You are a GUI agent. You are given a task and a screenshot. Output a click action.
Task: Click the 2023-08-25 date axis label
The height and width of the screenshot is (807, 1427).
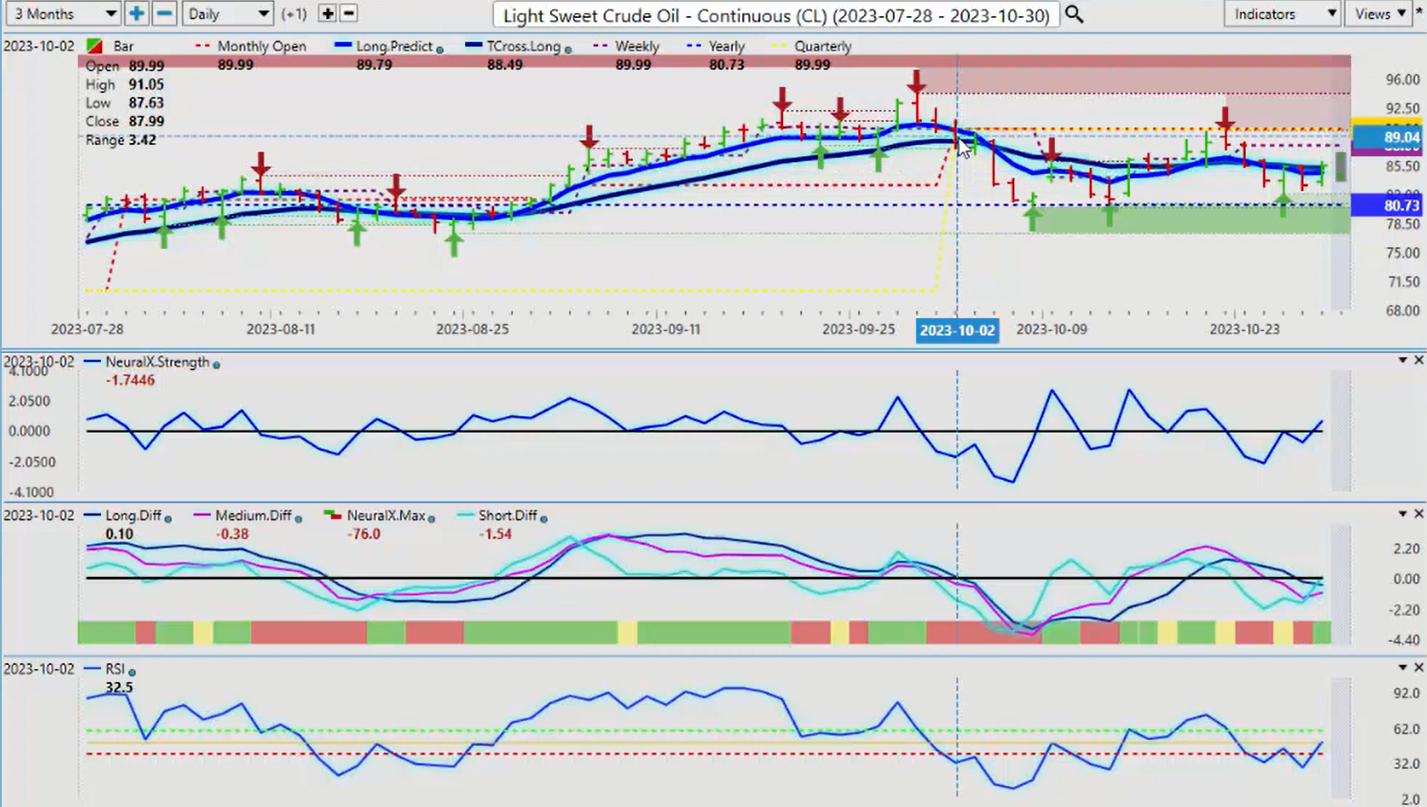pos(472,328)
